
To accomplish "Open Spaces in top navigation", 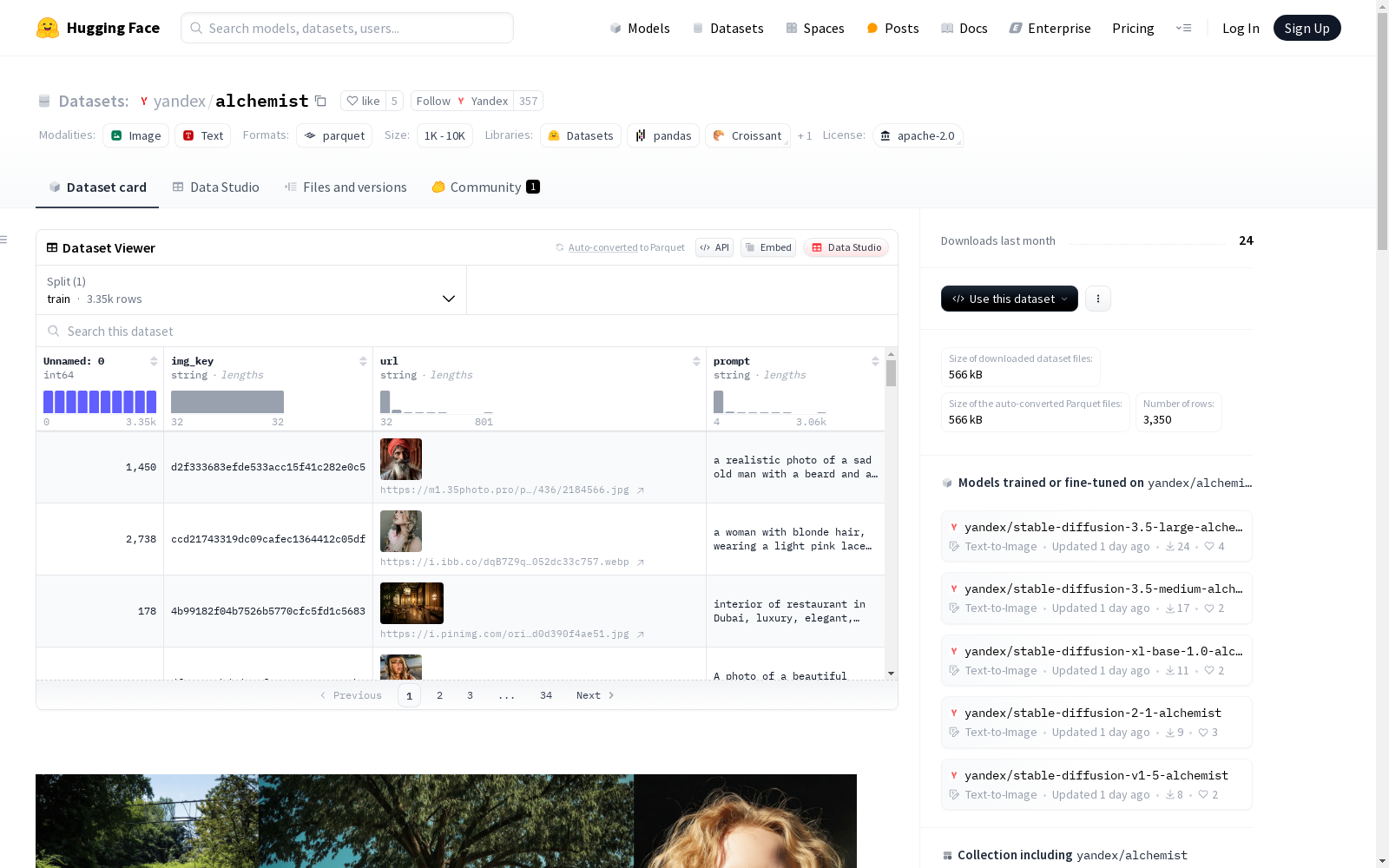I will pos(815,28).
